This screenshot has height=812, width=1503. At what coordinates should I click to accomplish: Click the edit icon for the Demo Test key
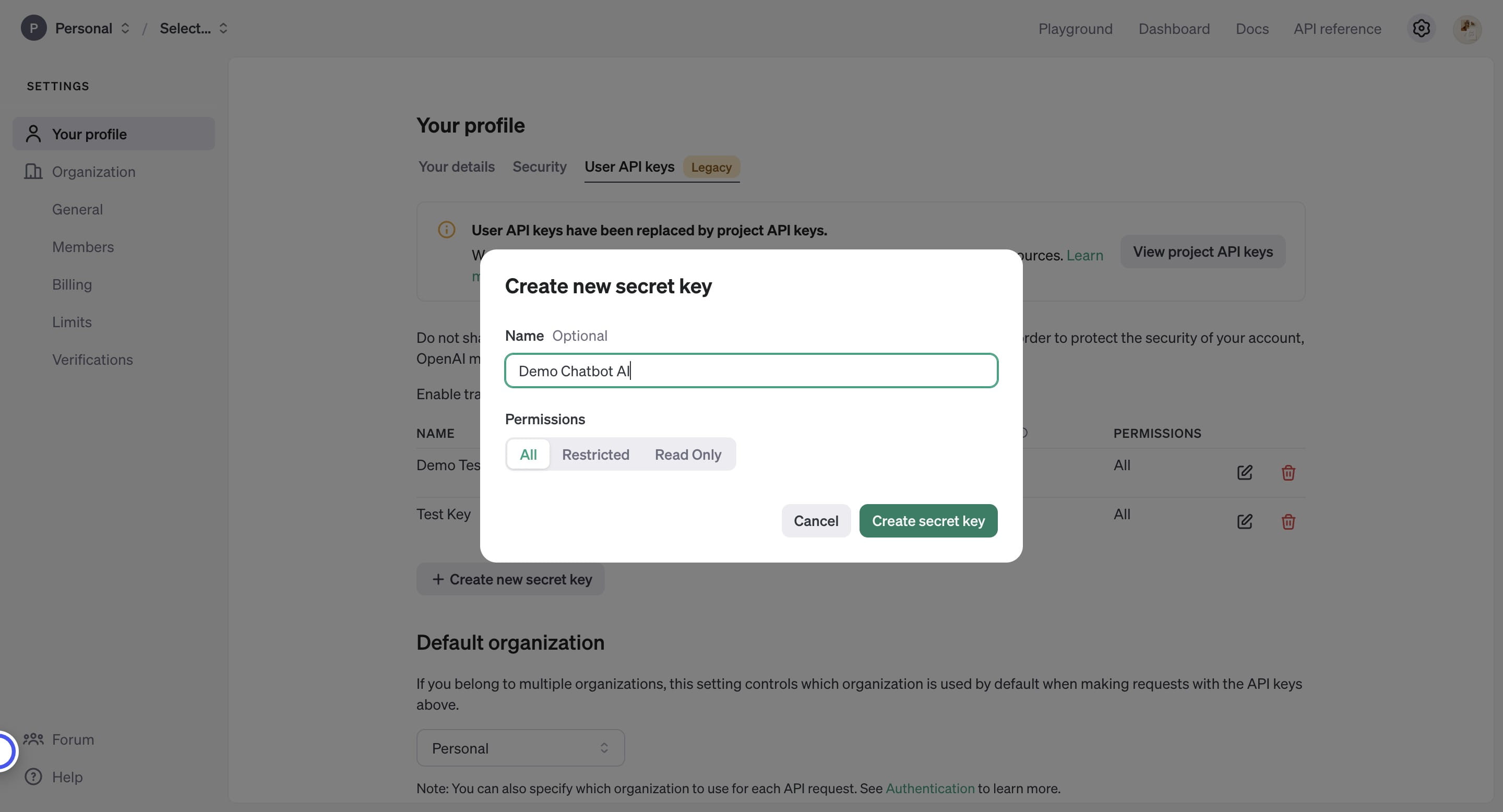[x=1245, y=472]
